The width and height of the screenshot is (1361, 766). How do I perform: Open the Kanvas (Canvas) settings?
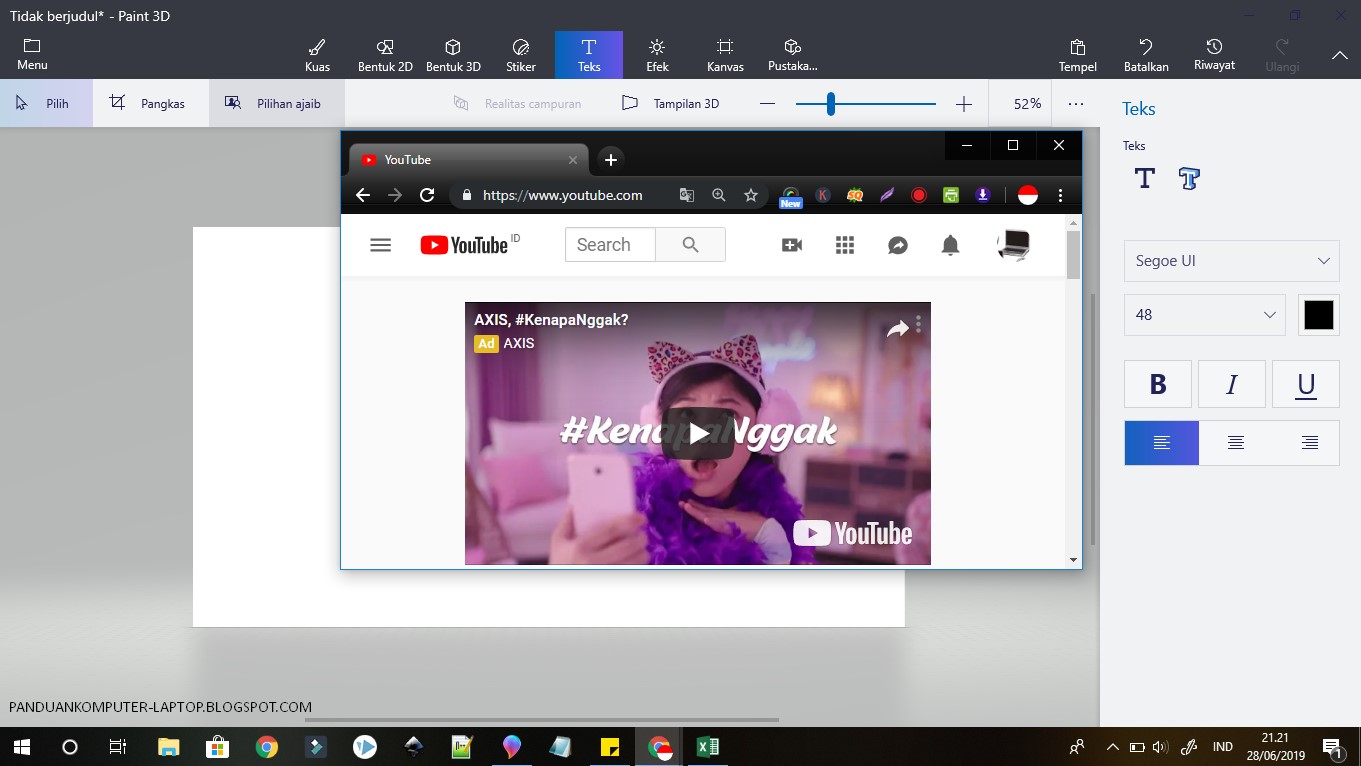(724, 54)
